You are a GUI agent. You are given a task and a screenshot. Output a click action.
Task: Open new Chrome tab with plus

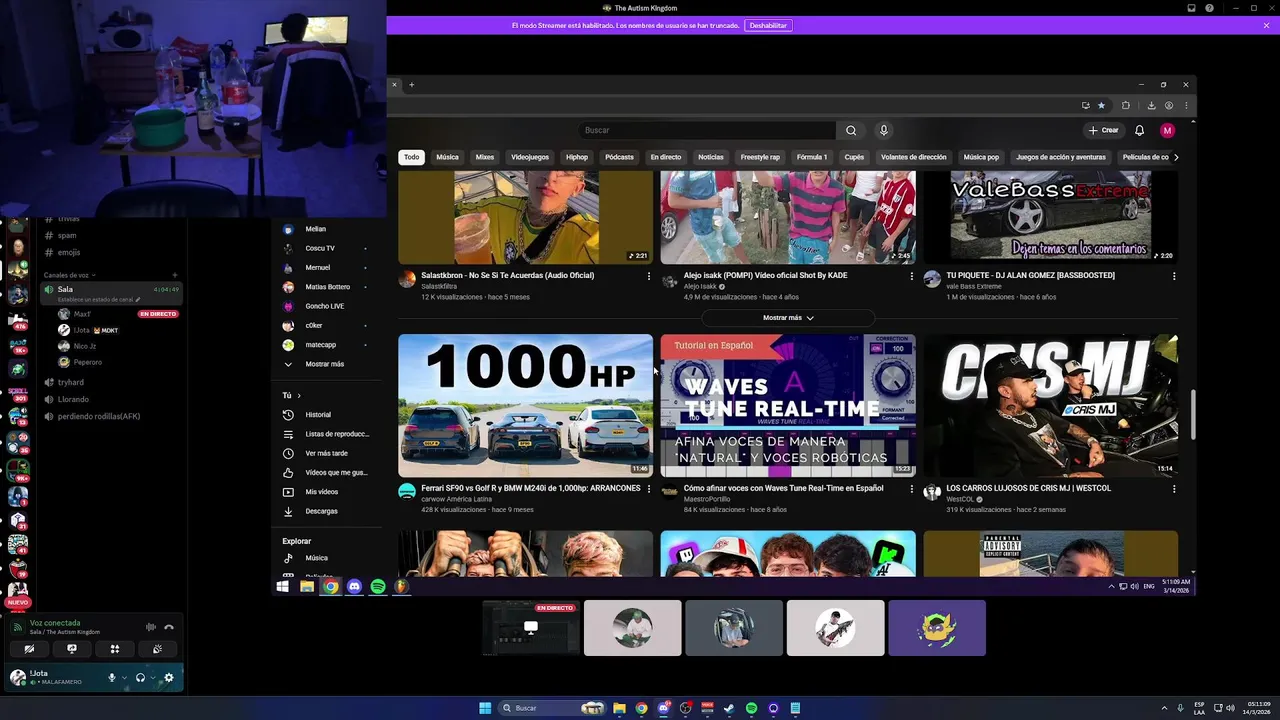point(411,84)
